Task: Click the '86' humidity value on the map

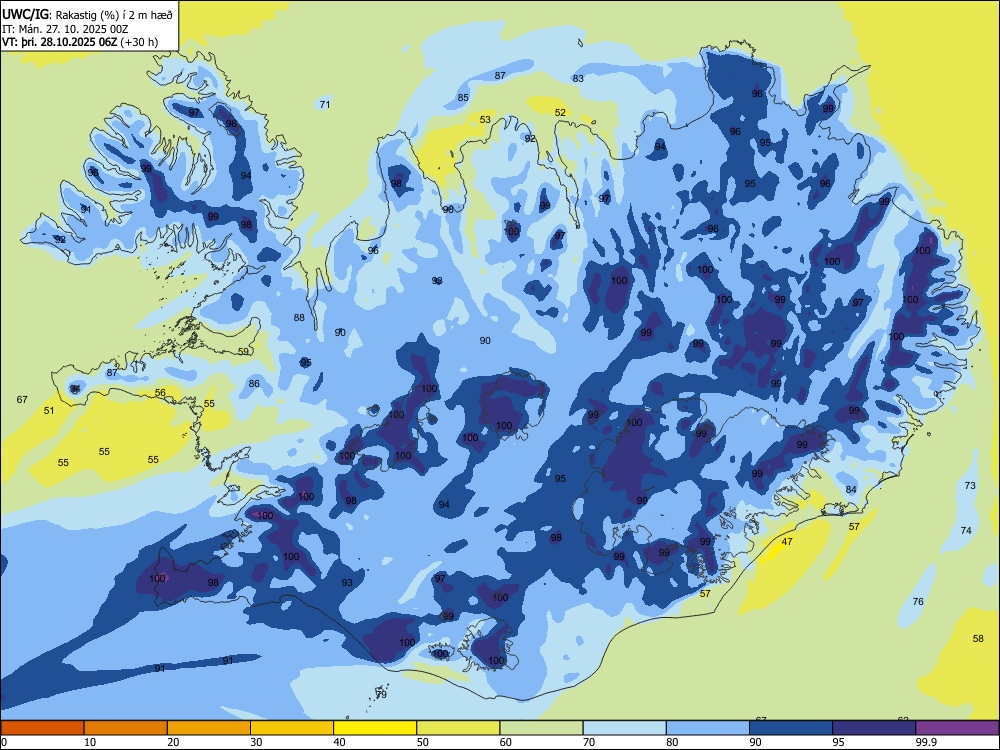Action: 254,384
